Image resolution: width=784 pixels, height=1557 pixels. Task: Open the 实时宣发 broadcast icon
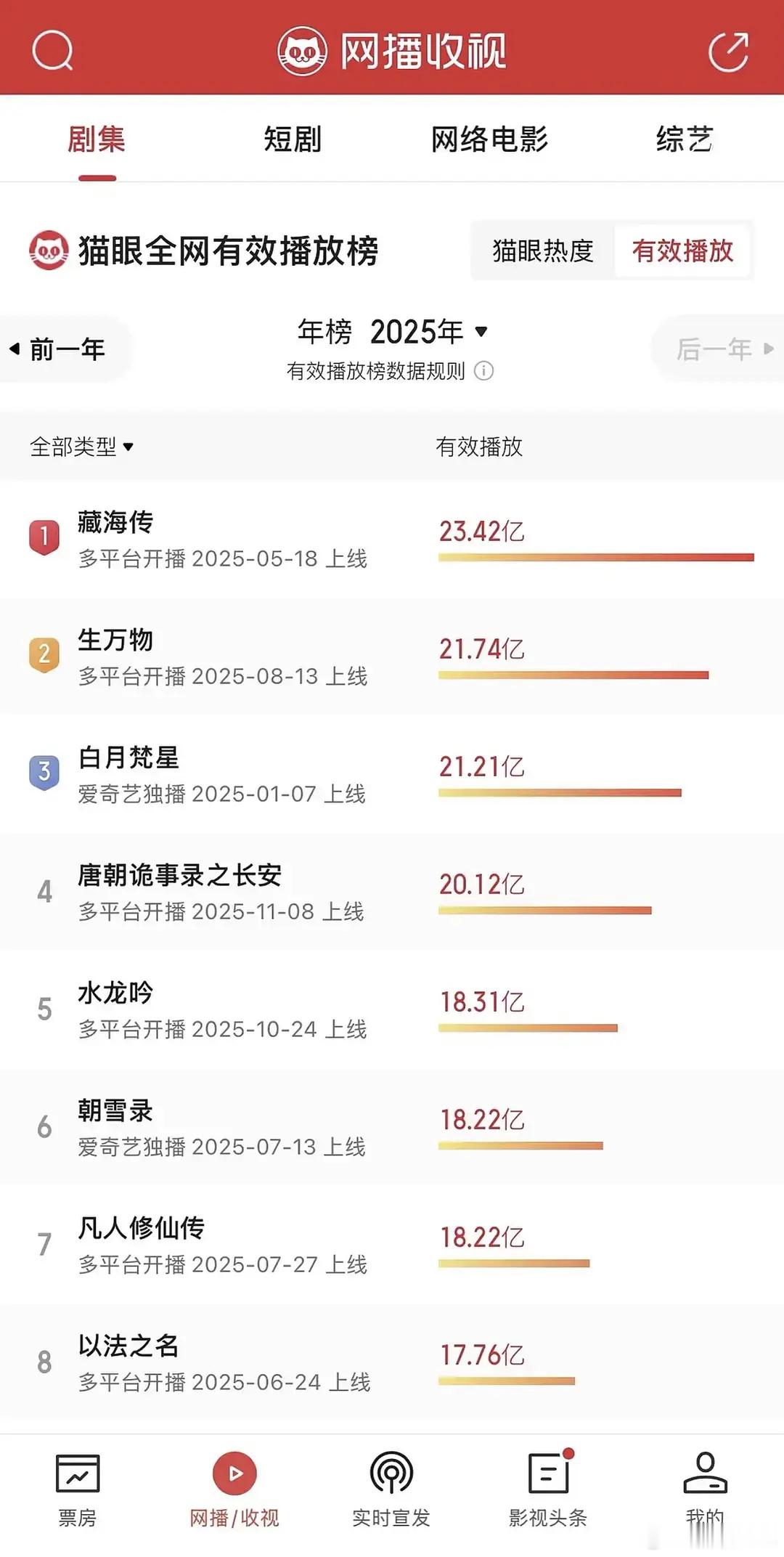(x=391, y=1473)
